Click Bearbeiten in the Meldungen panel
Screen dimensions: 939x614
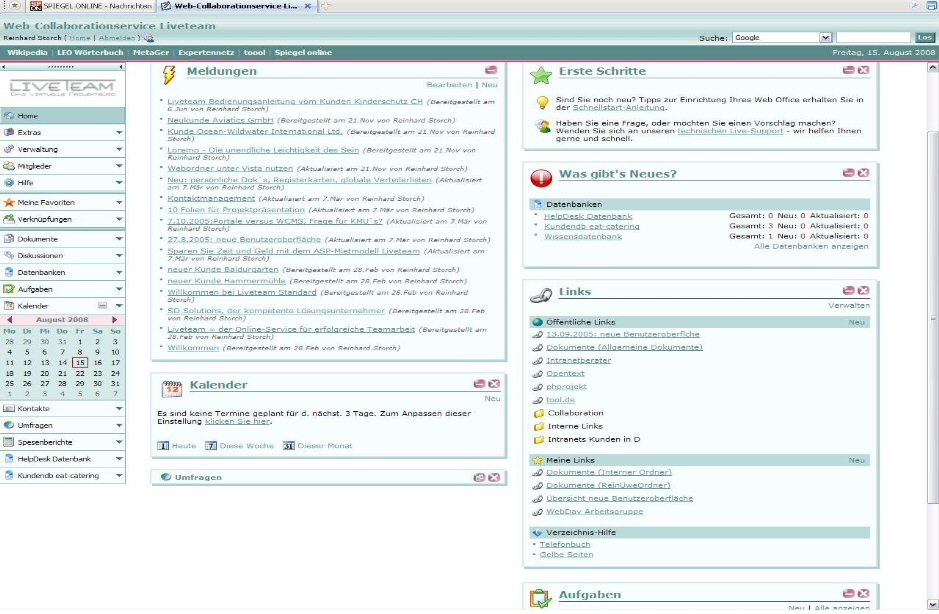point(449,85)
